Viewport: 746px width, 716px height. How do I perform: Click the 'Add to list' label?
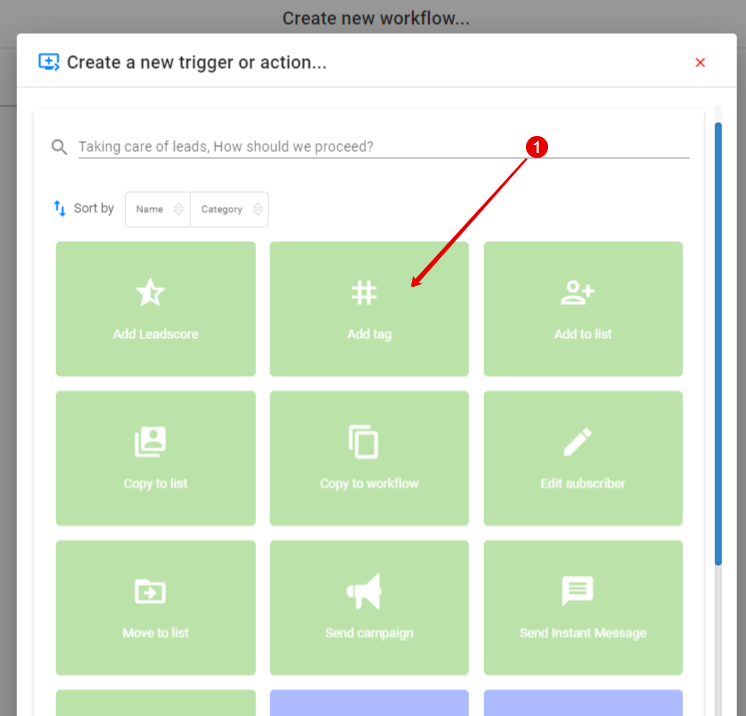pyautogui.click(x=583, y=334)
